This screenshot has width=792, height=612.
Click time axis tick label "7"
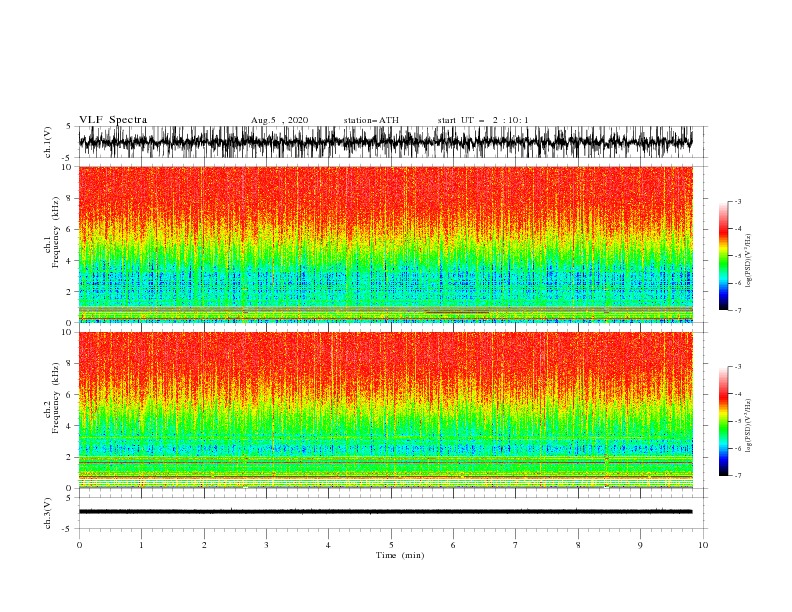click(x=516, y=545)
